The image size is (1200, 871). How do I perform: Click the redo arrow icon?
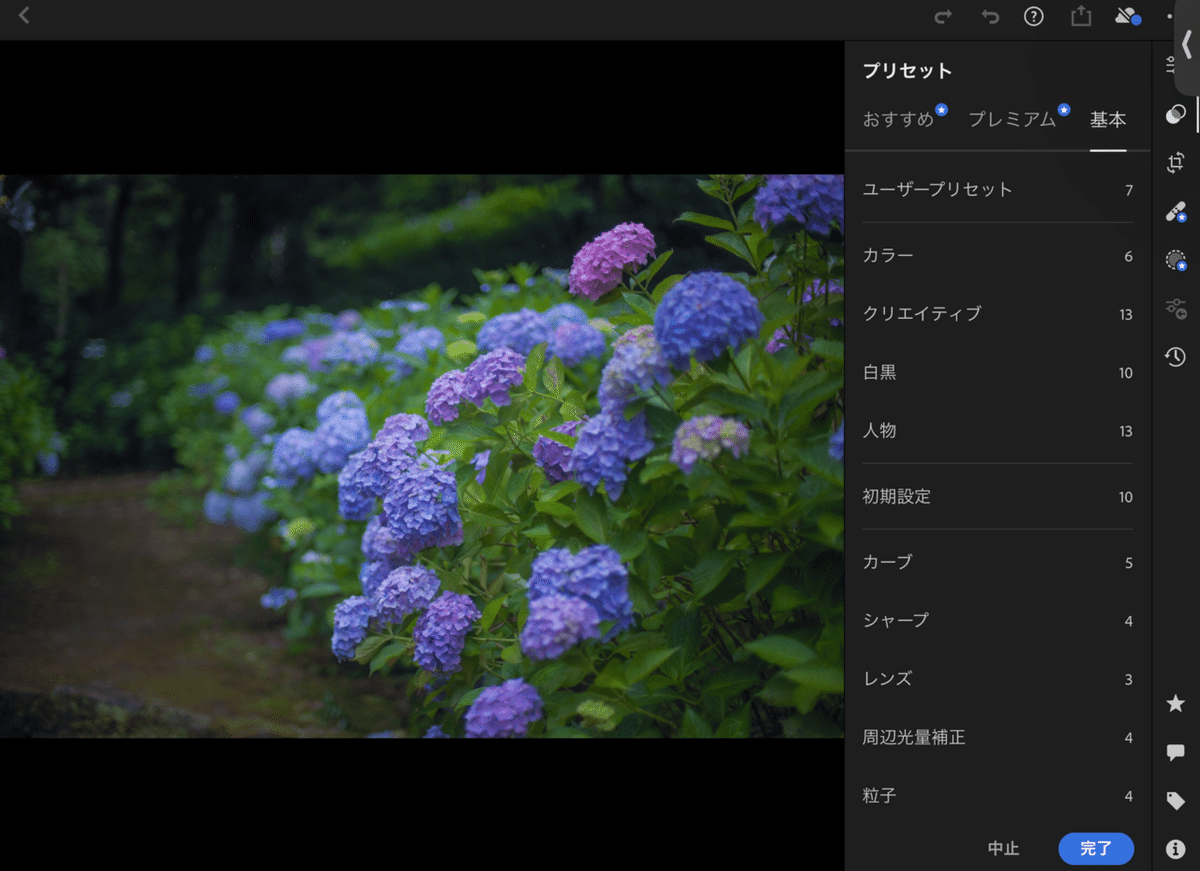tap(943, 17)
